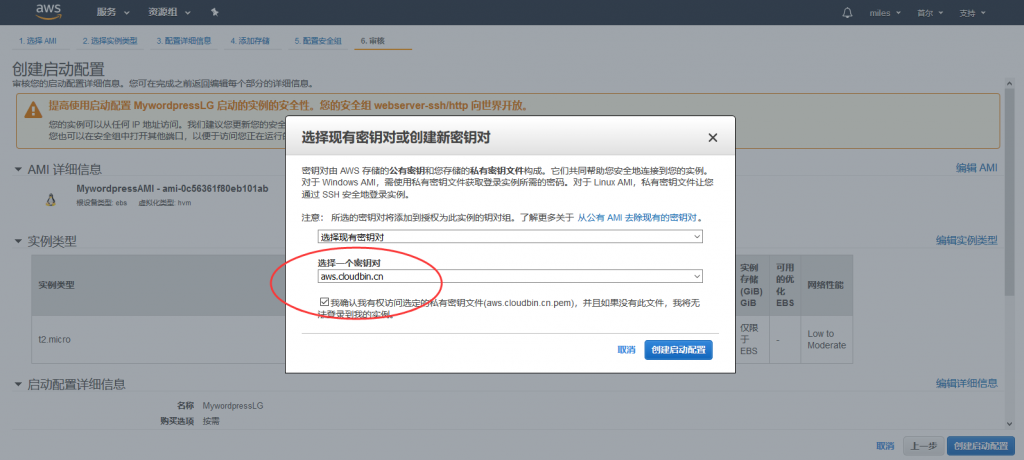1024x460 pixels.
Task: Open the 选择现有密钥对 dropdown
Action: [x=510, y=237]
